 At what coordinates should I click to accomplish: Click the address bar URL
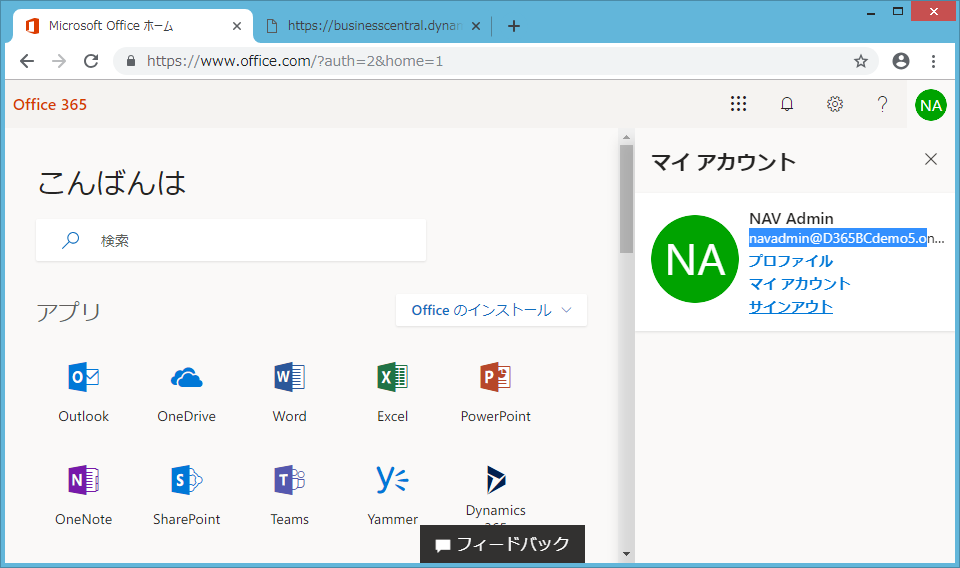294,61
